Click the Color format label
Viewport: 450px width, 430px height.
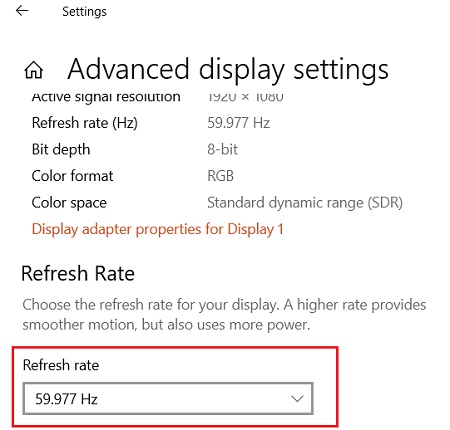click(x=72, y=176)
